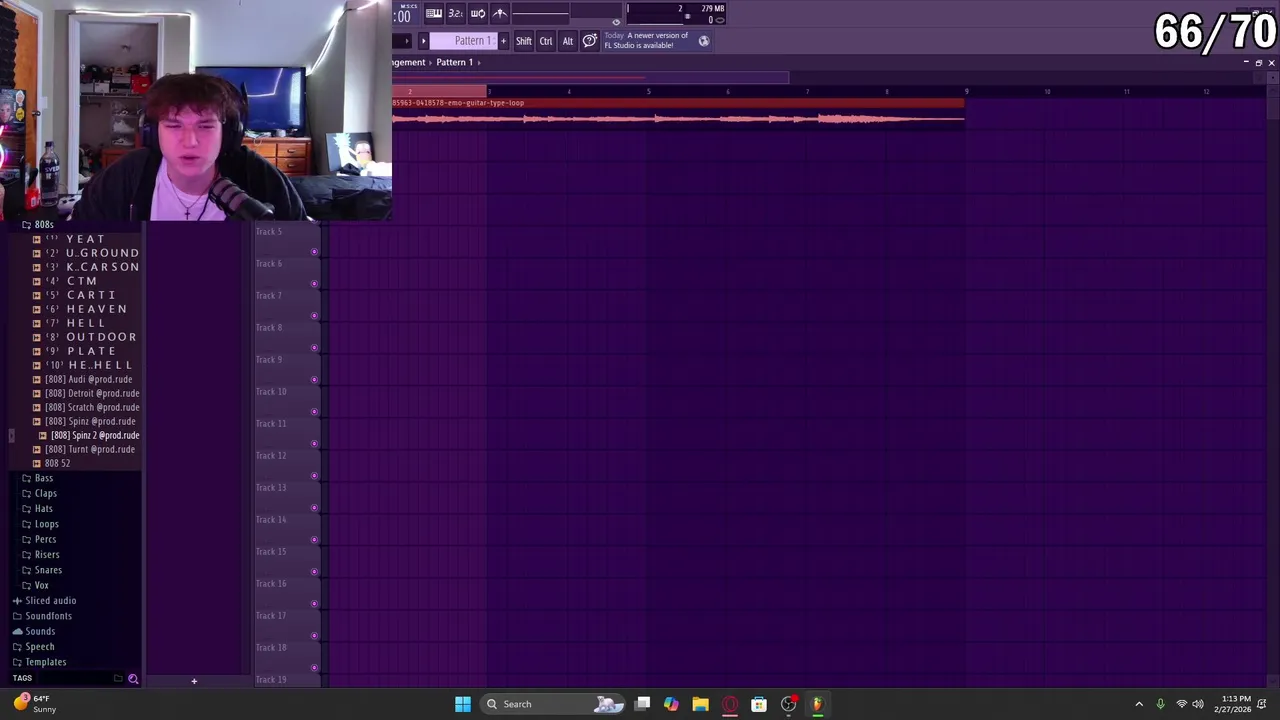This screenshot has width=1280, height=720.
Task: Open the Pattern 1 selector
Action: click(x=463, y=41)
